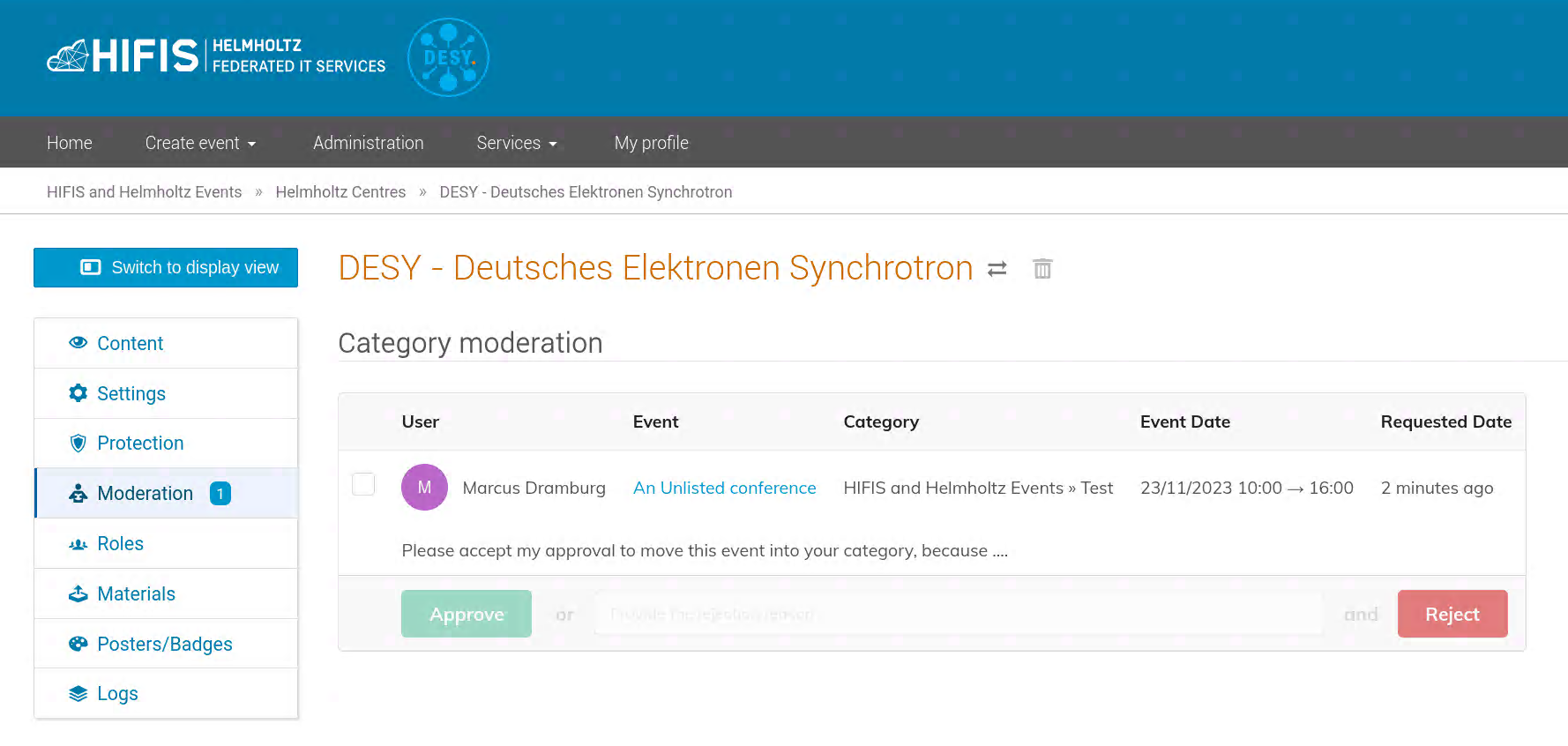Open the Posters/Badges sidebar section
The height and width of the screenshot is (746, 1568).
[166, 644]
